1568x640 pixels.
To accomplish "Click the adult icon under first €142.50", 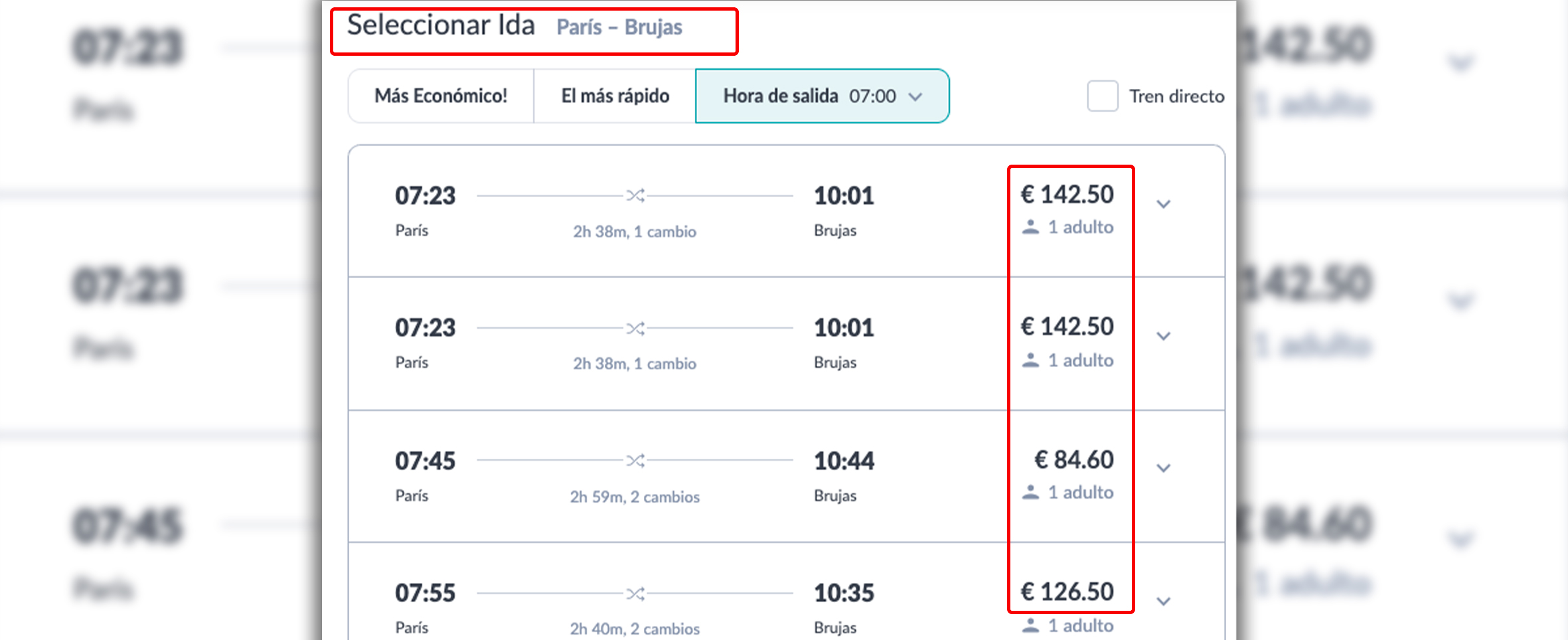I will click(1030, 227).
